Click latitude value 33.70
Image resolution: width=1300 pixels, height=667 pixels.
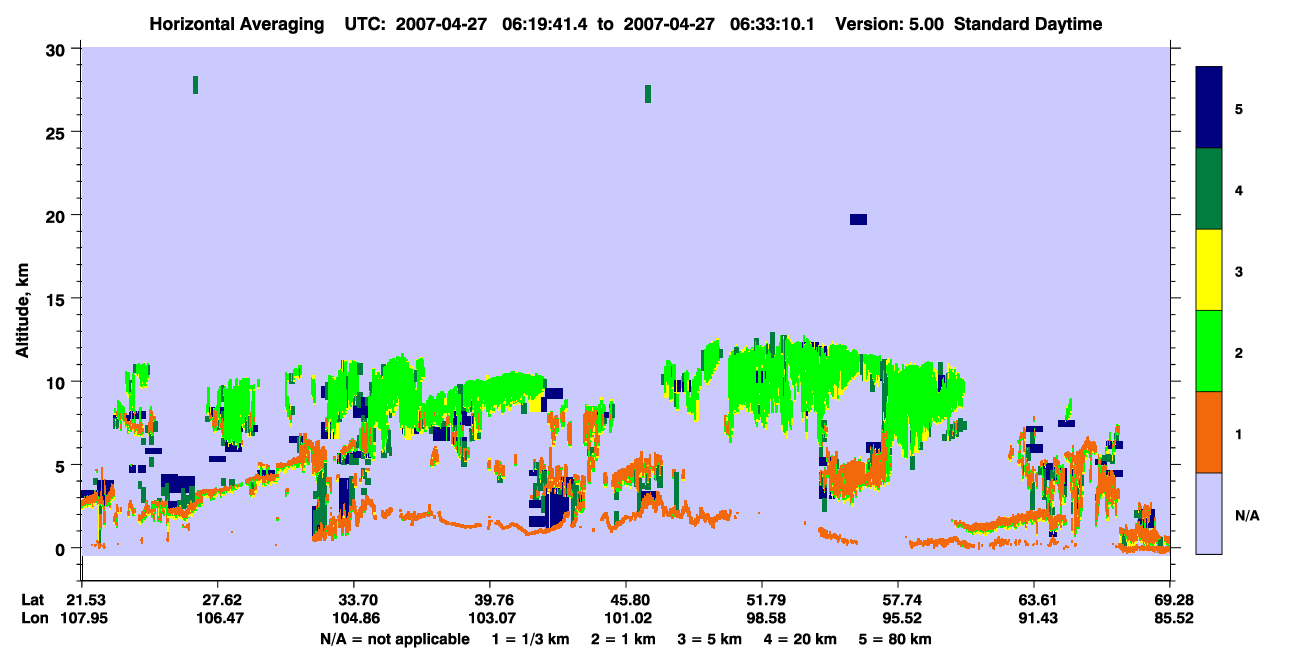point(354,600)
